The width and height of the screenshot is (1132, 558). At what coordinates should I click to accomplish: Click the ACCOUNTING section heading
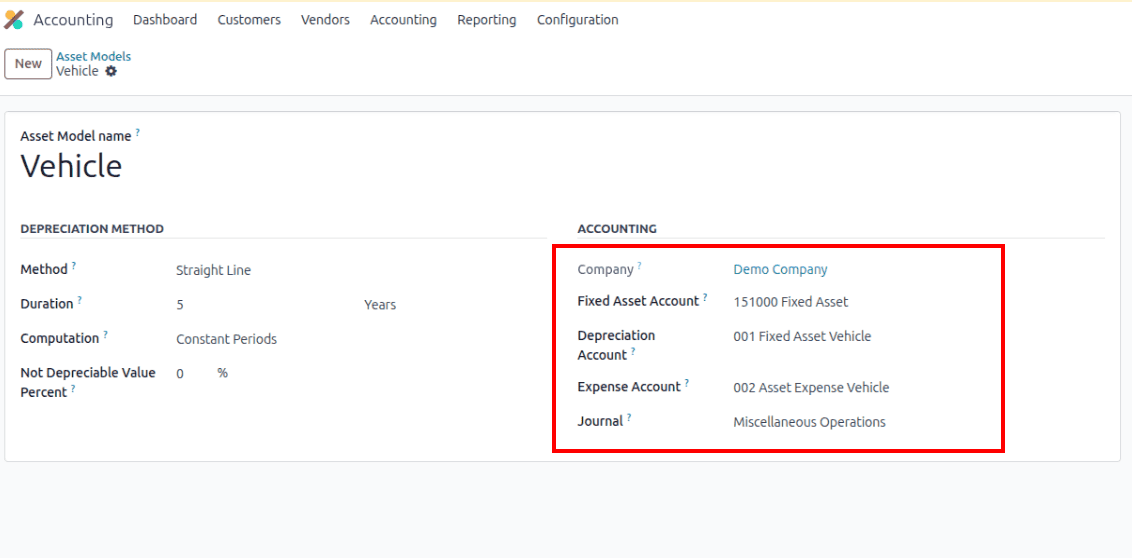[617, 229]
